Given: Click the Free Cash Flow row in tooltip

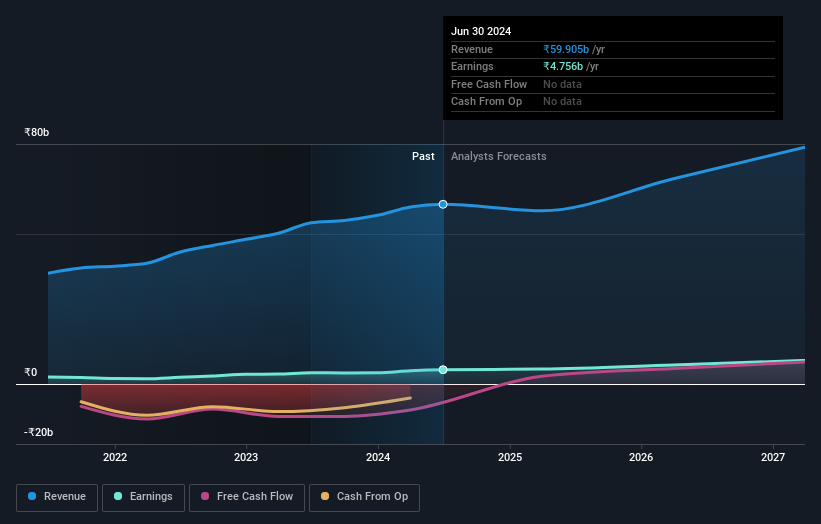Looking at the screenshot, I should click(x=613, y=84).
